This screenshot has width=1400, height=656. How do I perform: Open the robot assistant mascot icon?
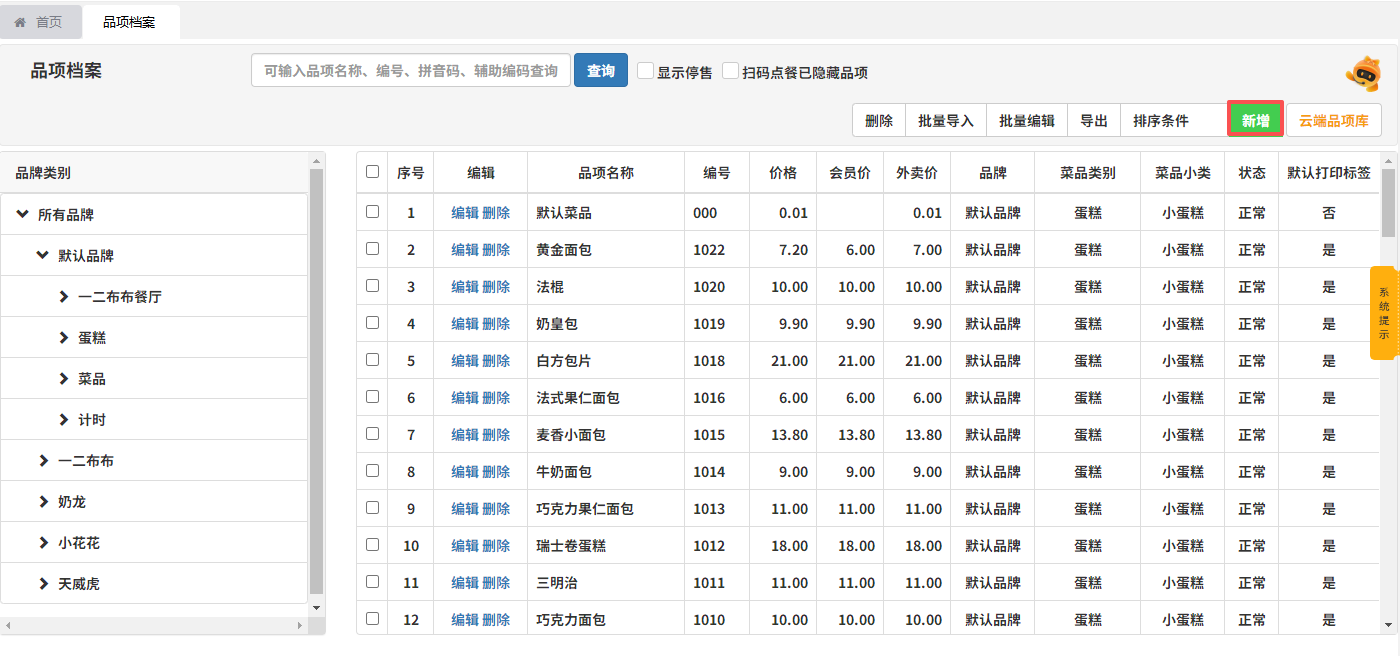(x=1364, y=73)
